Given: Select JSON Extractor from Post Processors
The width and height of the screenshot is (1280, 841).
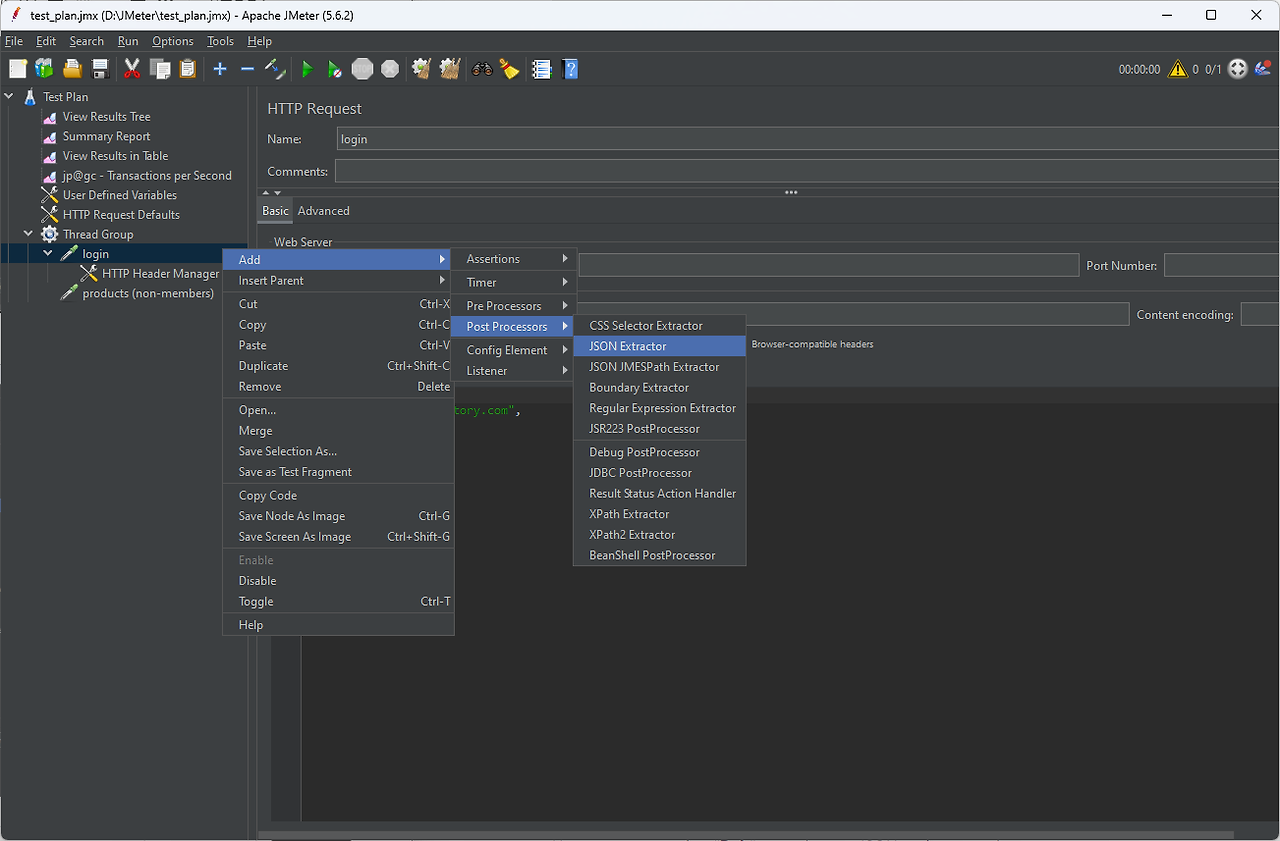Looking at the screenshot, I should click(x=628, y=346).
